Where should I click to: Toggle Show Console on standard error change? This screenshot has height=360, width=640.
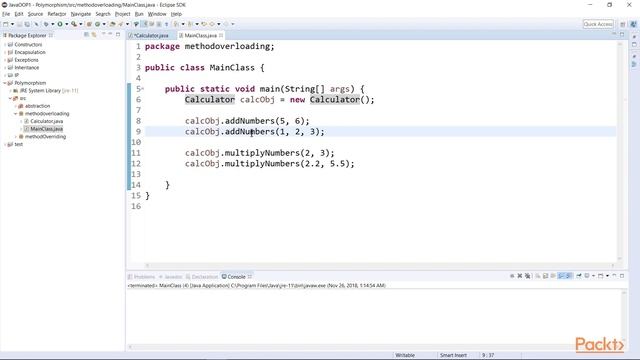click(x=568, y=276)
